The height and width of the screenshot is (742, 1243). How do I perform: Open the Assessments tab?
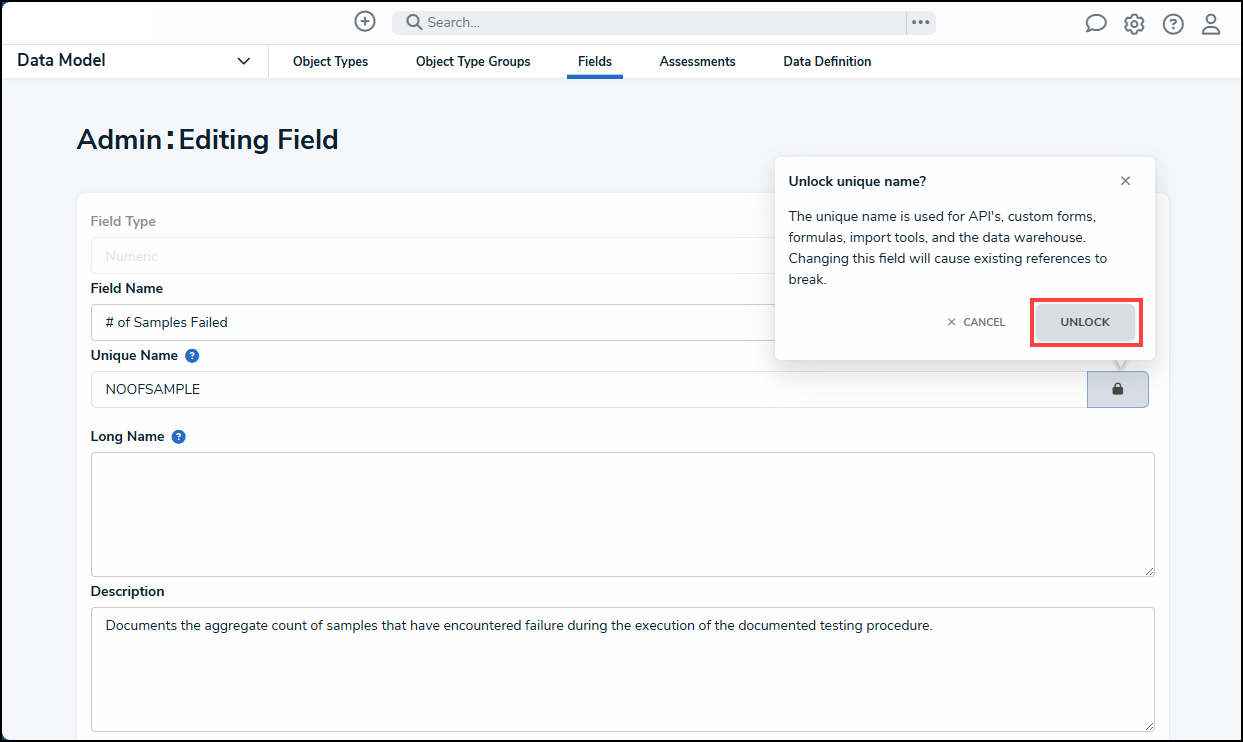(x=697, y=62)
